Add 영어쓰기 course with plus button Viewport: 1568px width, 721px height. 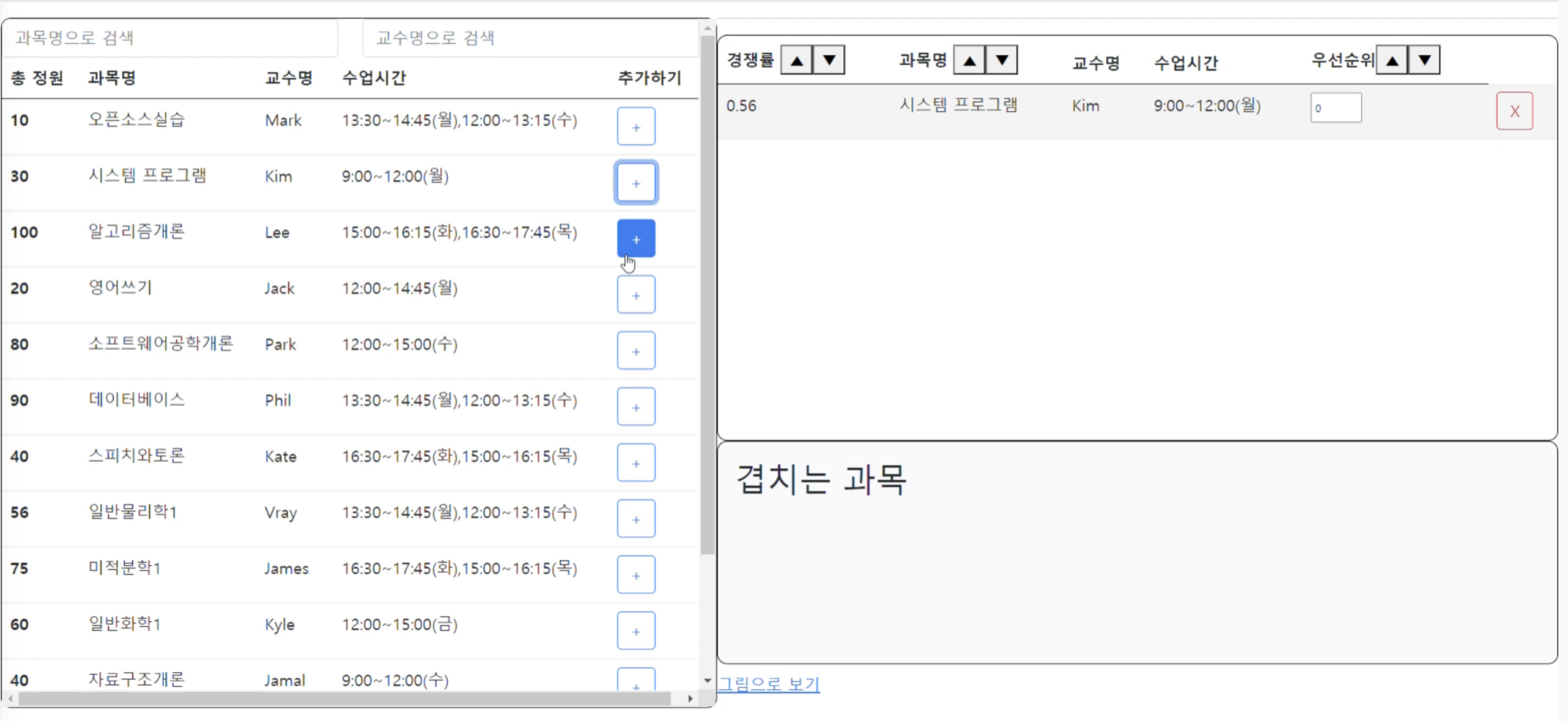coord(635,295)
